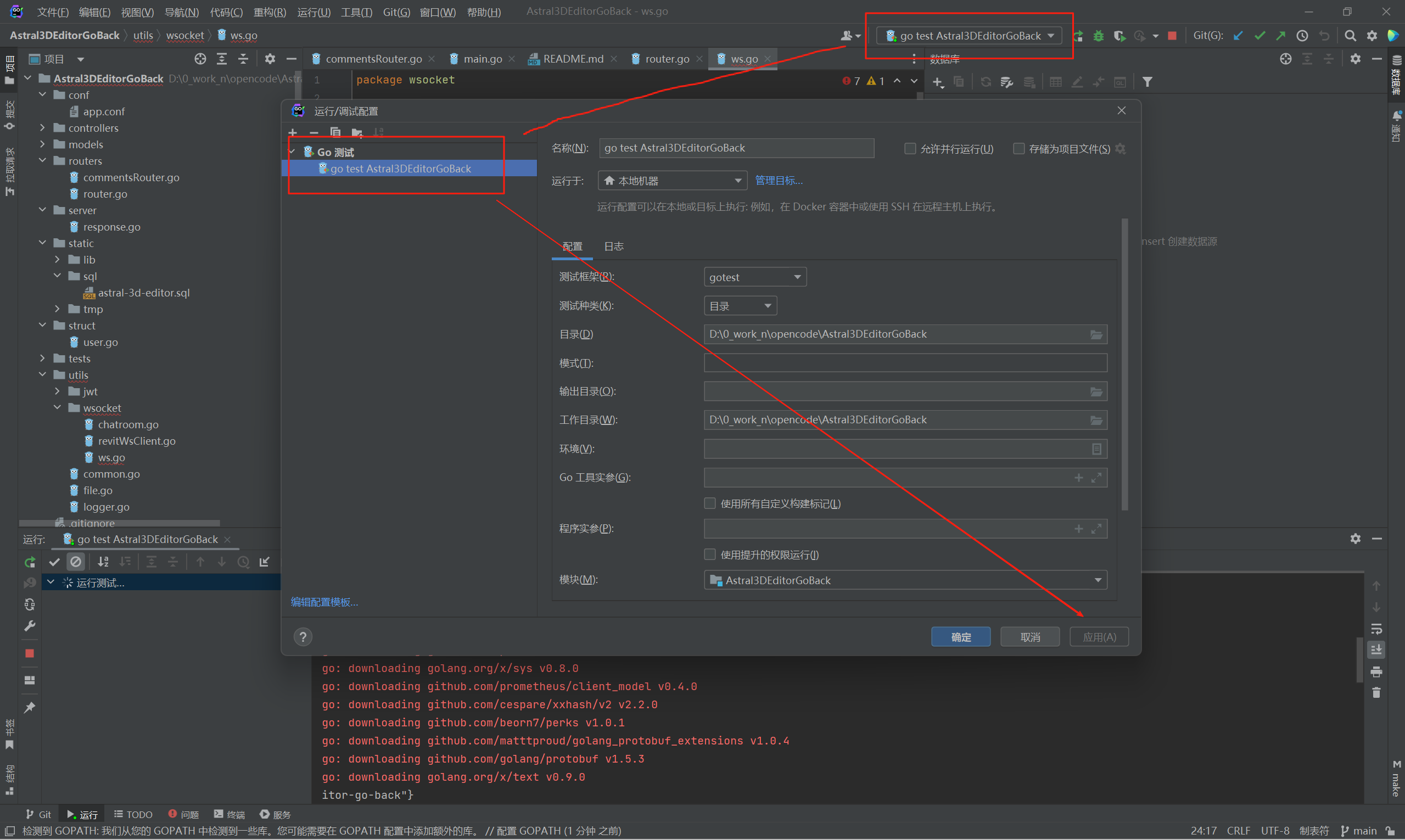Click stop red square in Run panel sidebar

[30, 653]
